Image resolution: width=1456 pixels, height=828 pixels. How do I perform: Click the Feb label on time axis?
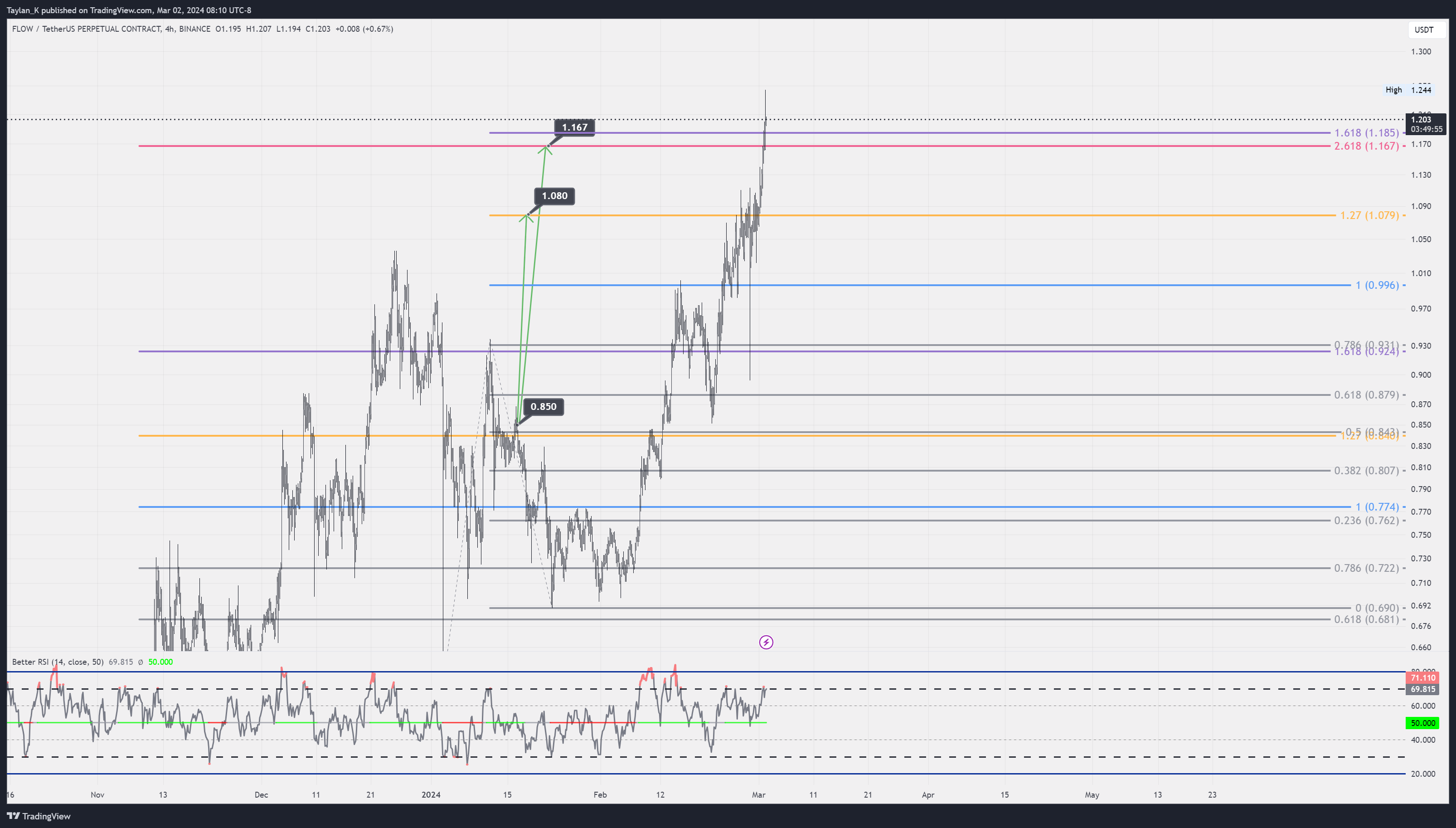point(600,795)
